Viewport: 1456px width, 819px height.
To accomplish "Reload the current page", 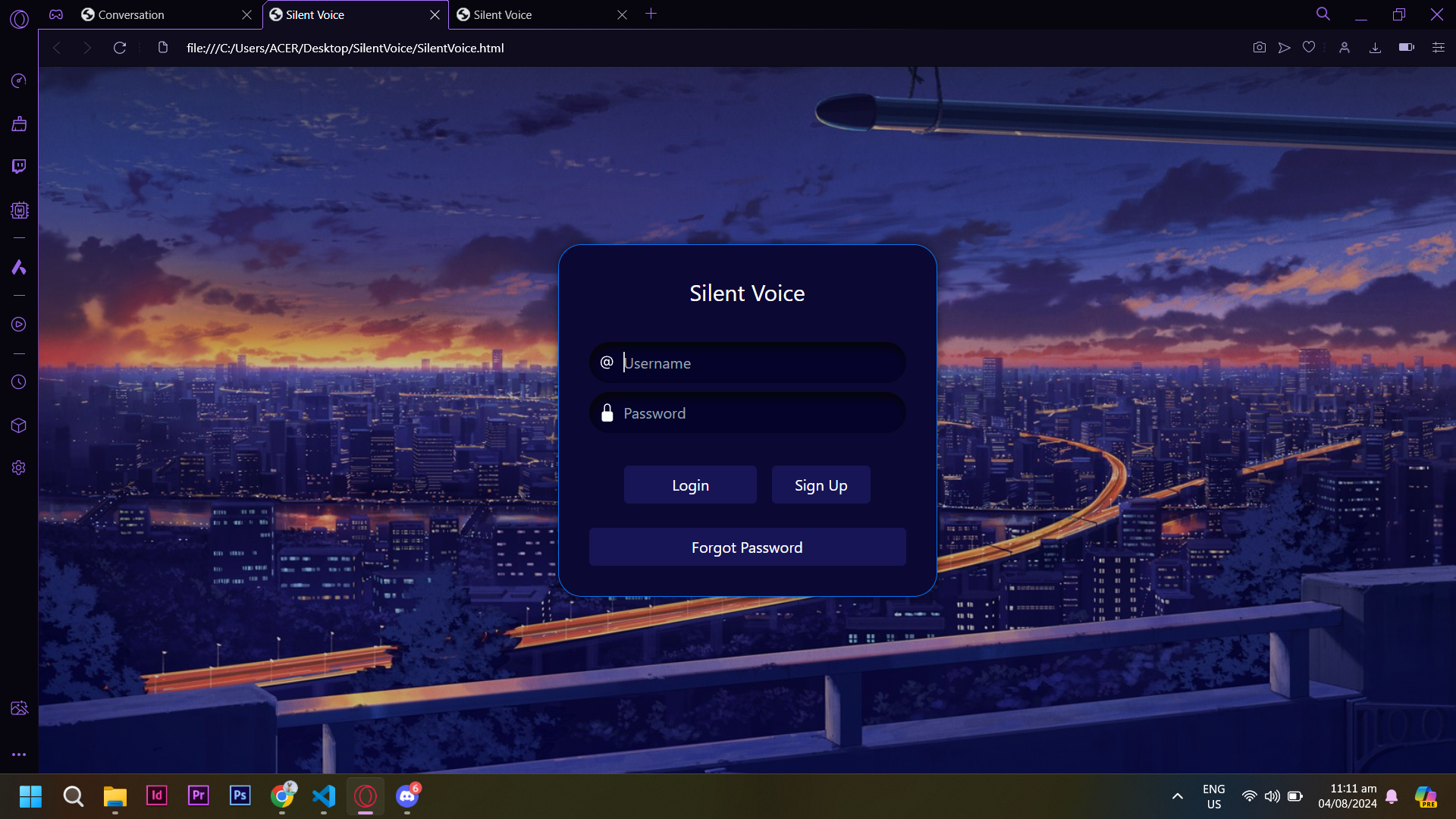I will tap(120, 48).
